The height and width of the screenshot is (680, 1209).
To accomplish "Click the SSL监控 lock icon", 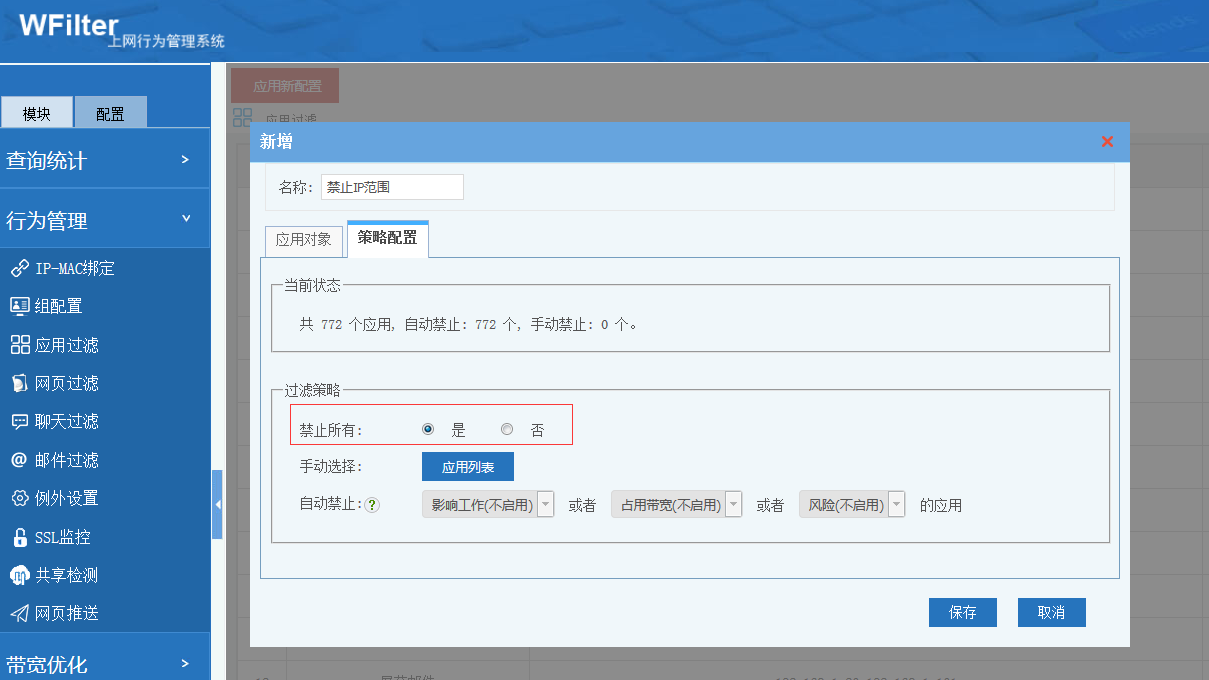I will pos(19,537).
